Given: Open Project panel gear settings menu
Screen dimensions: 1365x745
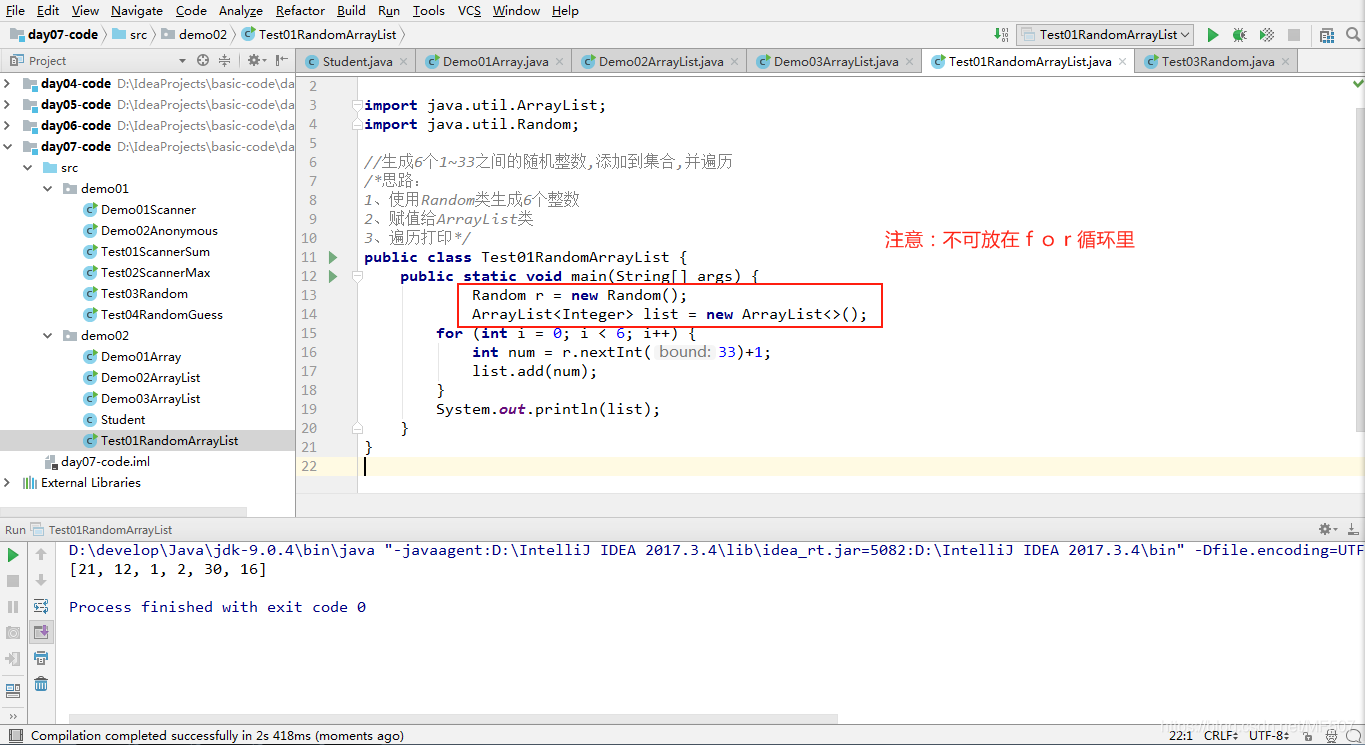Looking at the screenshot, I should click(x=257, y=61).
